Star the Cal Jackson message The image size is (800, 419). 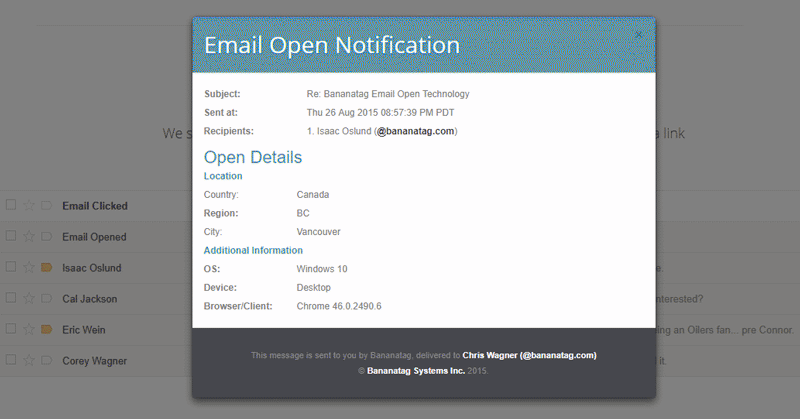29,298
